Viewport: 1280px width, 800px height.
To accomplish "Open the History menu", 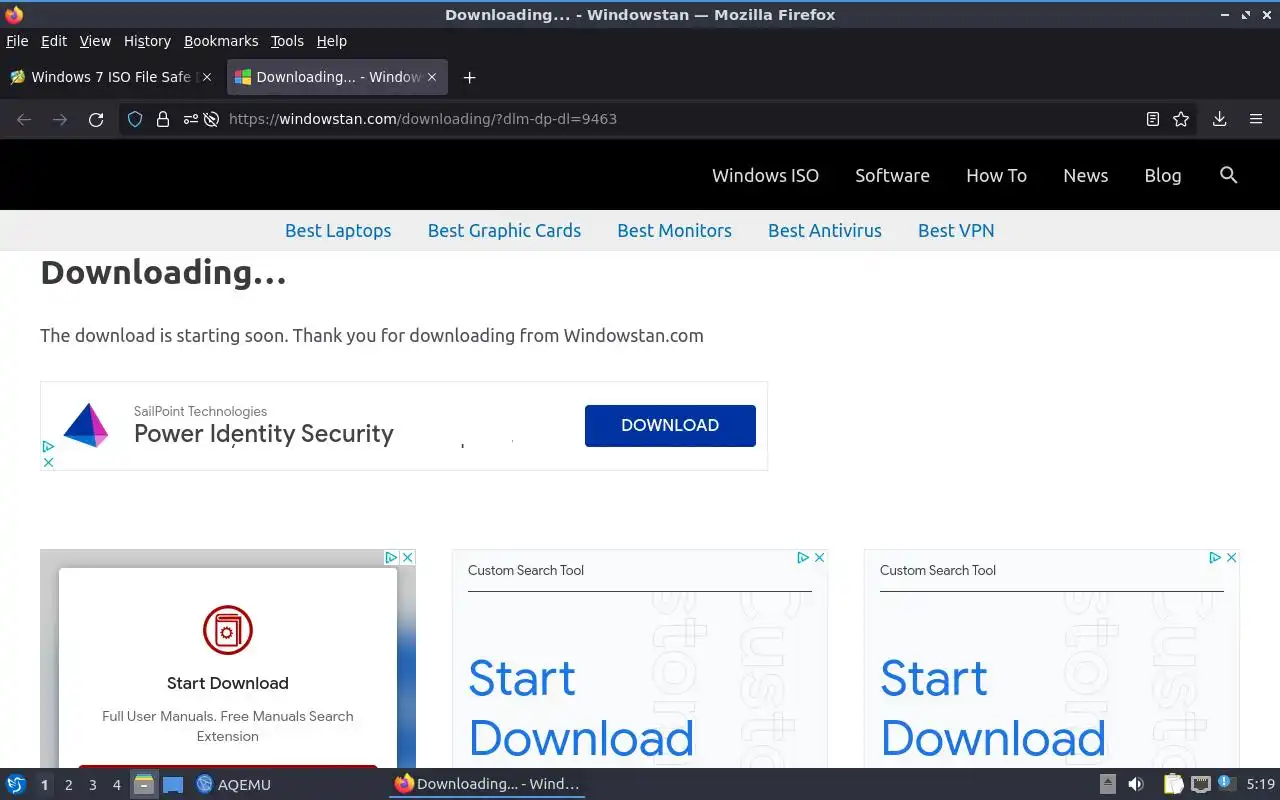I will pos(148,41).
